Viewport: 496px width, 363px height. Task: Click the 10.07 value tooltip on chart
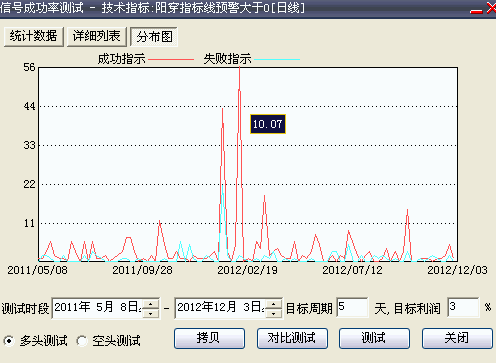point(268,124)
